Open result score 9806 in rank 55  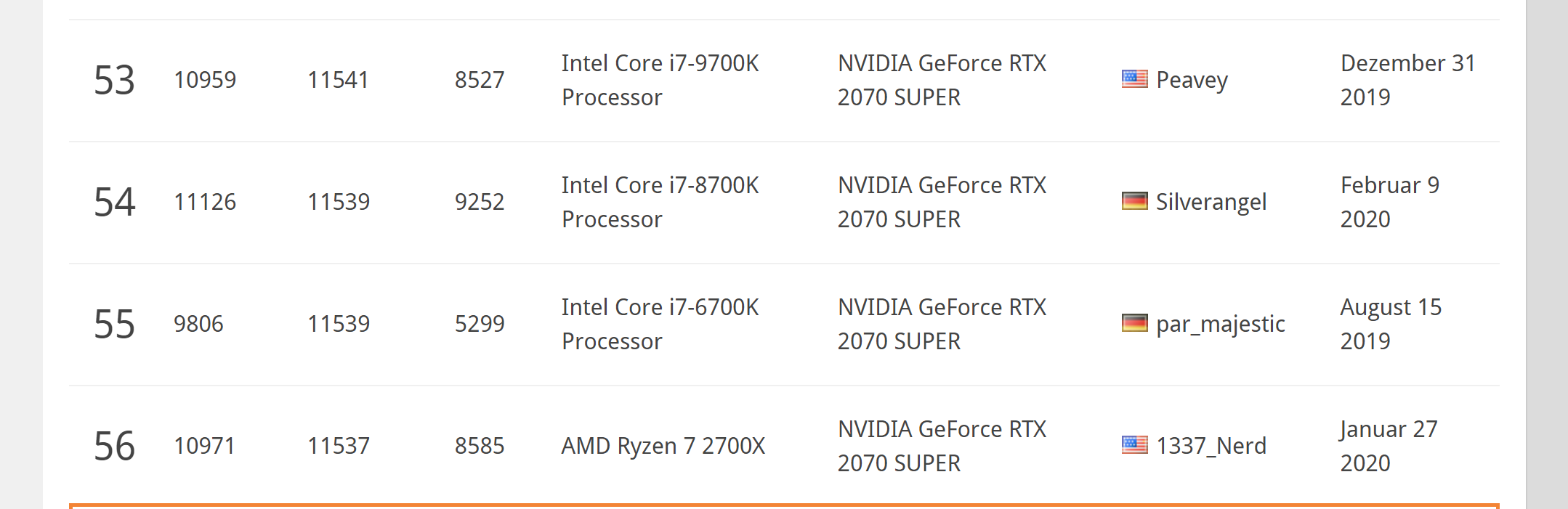pos(198,324)
